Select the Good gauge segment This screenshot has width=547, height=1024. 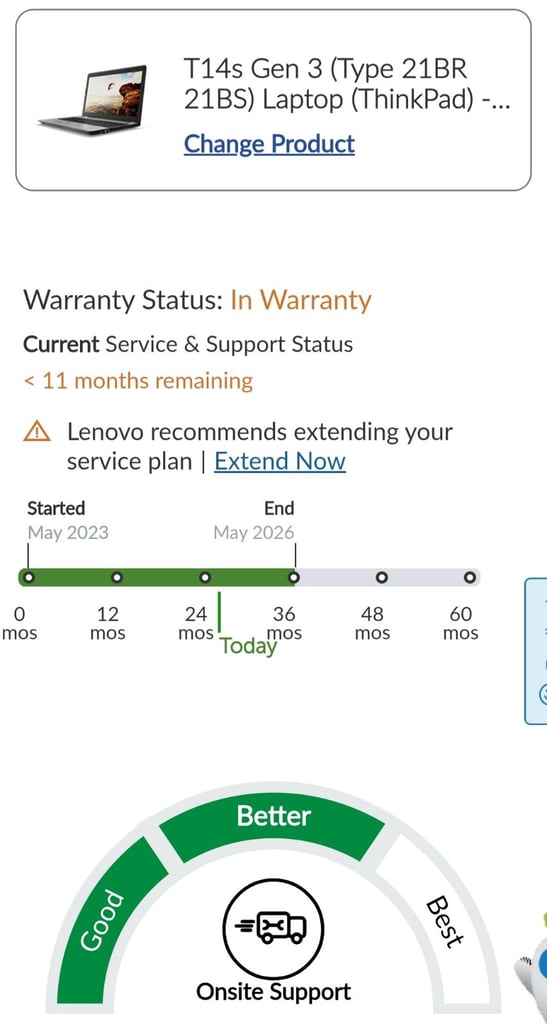point(111,914)
